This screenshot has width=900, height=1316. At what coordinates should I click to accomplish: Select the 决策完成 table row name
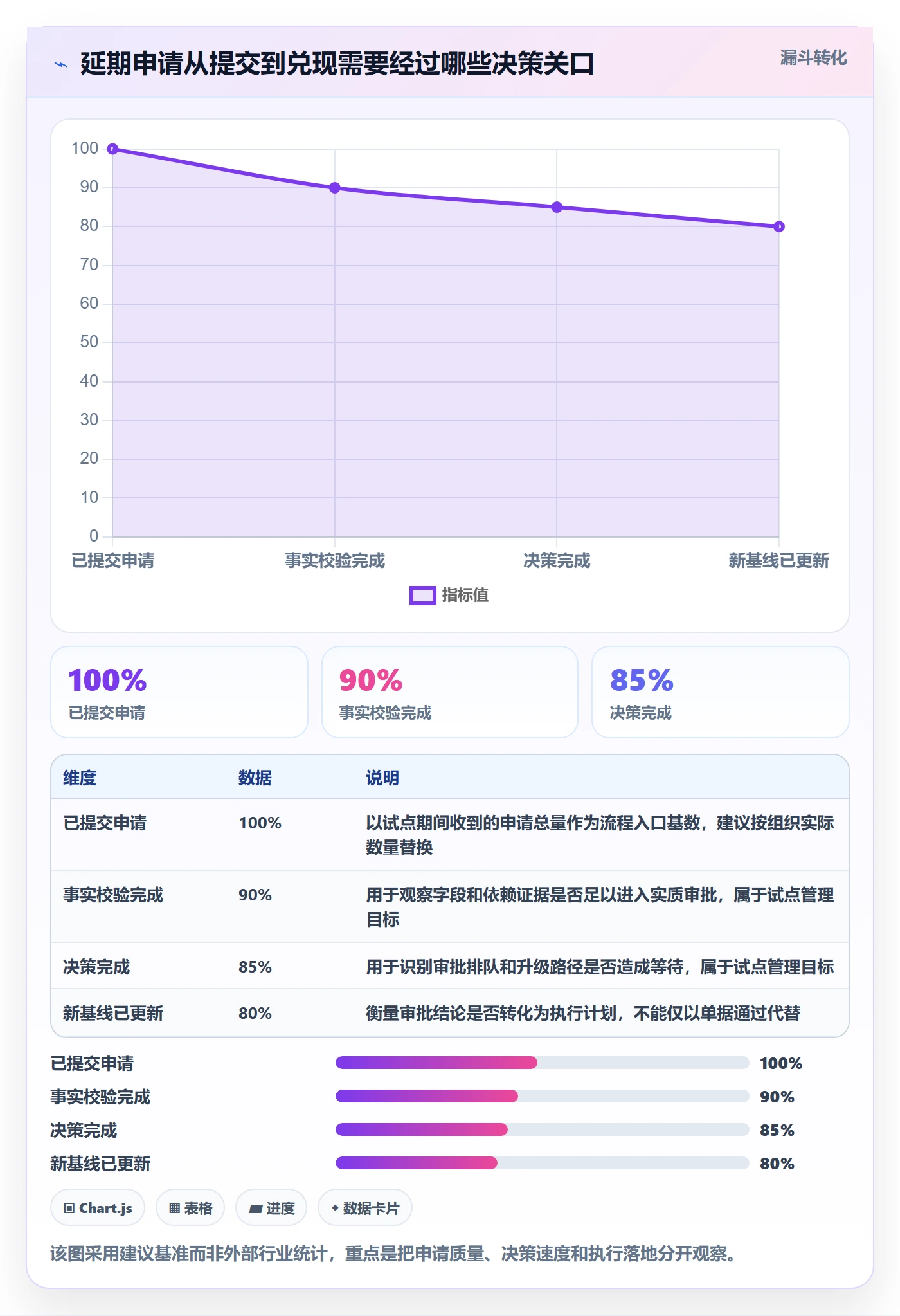click(96, 967)
